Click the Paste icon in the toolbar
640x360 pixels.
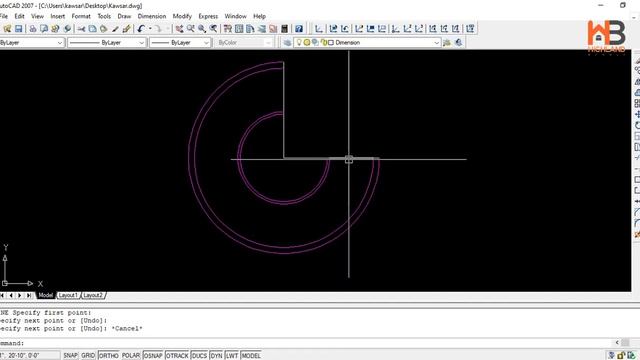point(104,29)
